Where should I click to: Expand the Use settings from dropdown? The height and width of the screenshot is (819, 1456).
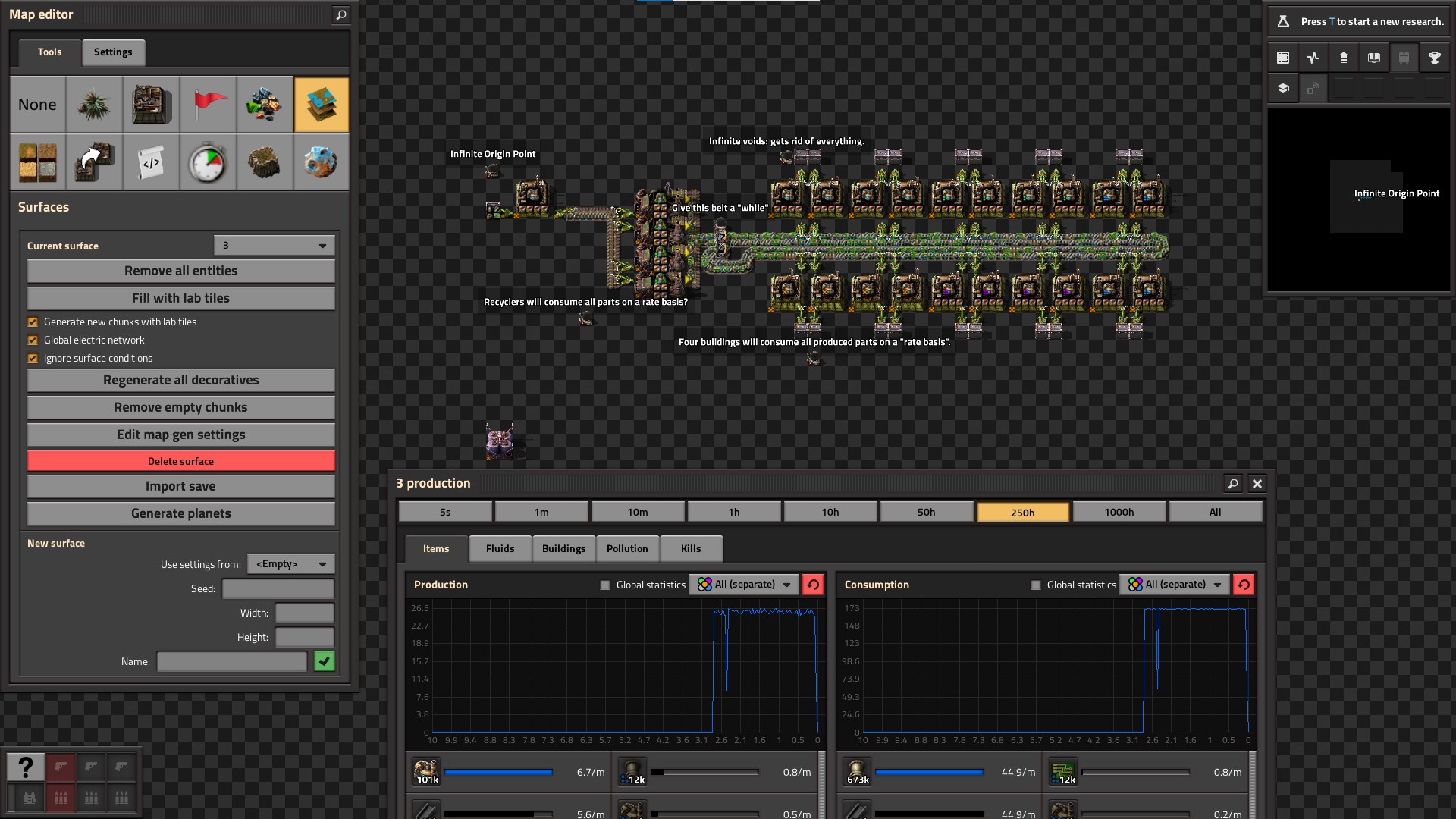pyautogui.click(x=290, y=564)
